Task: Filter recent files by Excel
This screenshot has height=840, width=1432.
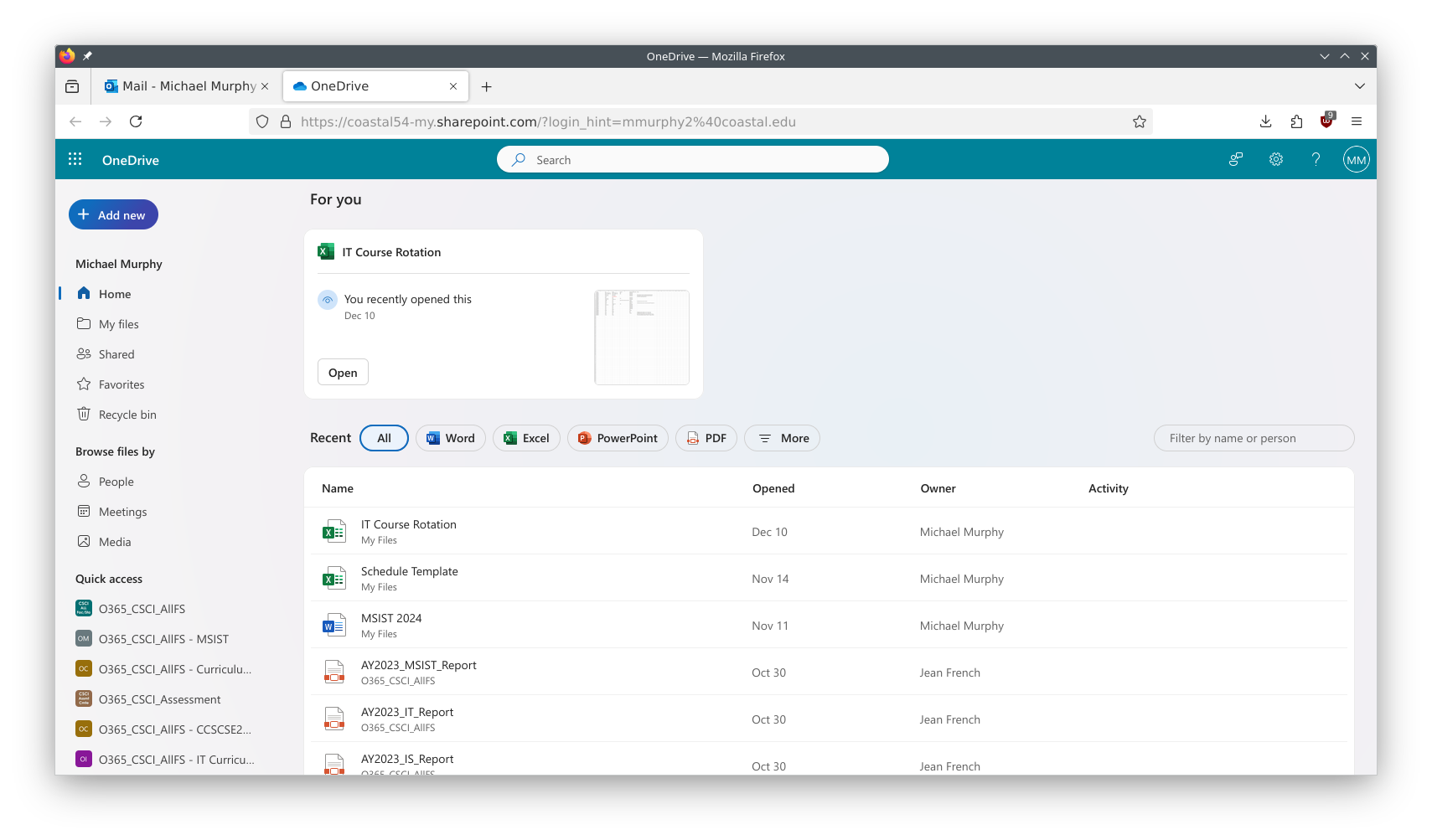Action: [526, 438]
